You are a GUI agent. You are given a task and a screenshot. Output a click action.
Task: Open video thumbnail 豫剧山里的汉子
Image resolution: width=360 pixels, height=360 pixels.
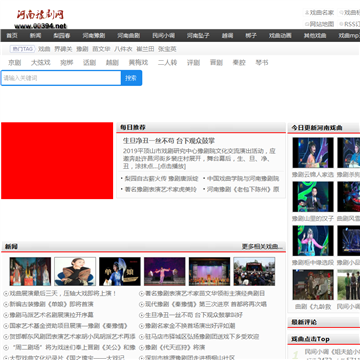click(x=313, y=197)
